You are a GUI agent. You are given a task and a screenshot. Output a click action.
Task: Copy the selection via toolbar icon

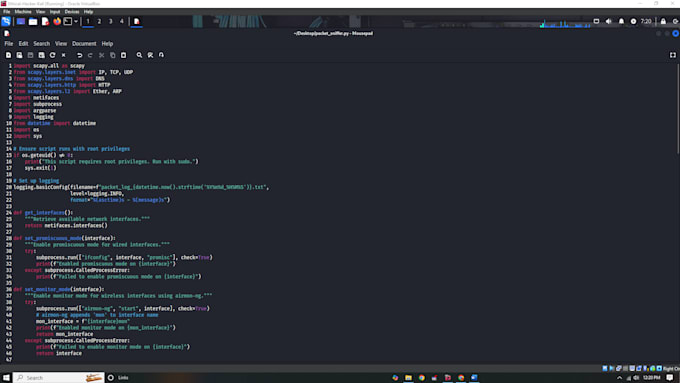click(x=112, y=55)
